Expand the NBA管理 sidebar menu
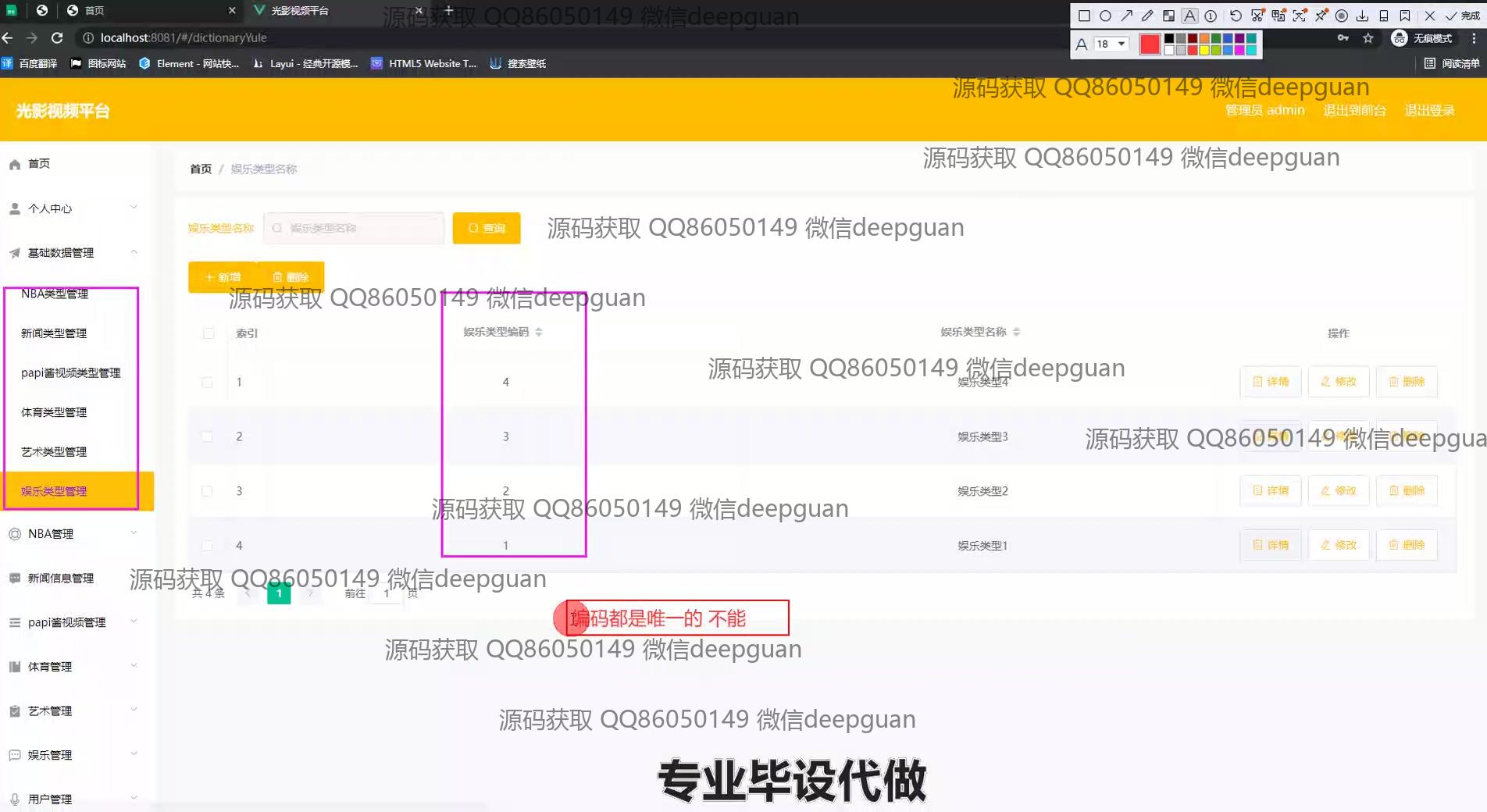1487x812 pixels. (x=77, y=534)
